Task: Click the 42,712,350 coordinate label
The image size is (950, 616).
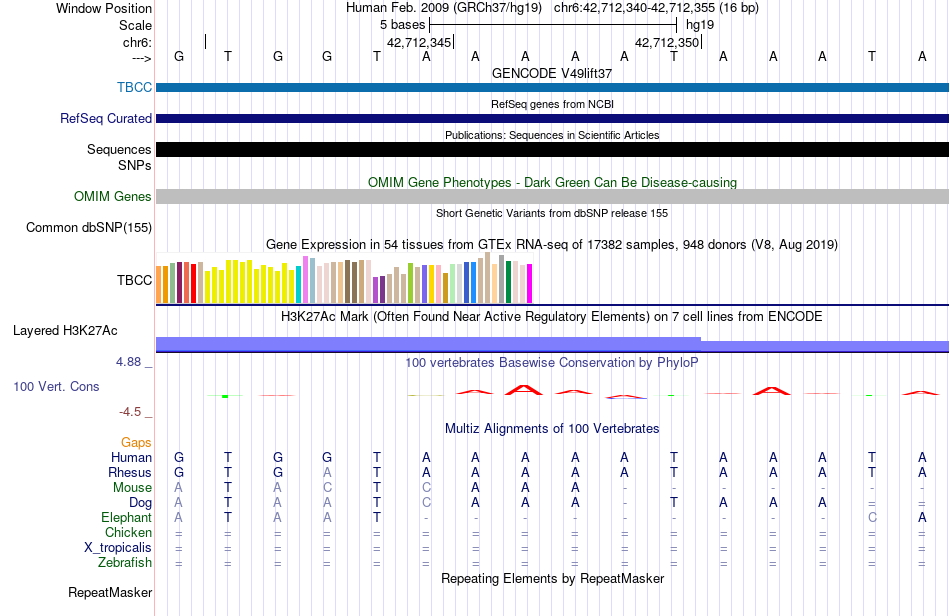Action: (x=667, y=42)
